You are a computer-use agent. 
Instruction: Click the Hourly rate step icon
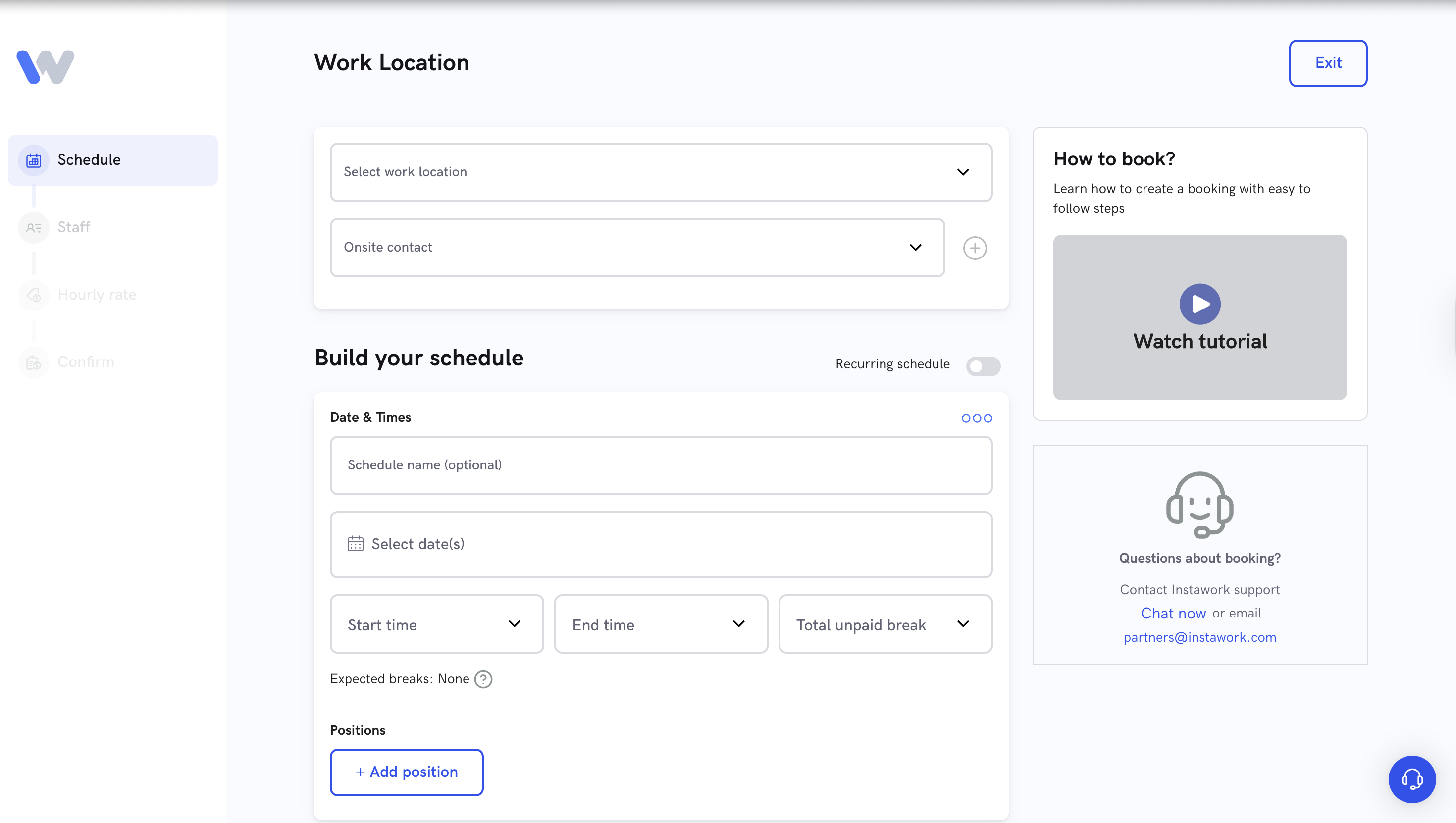click(x=33, y=295)
